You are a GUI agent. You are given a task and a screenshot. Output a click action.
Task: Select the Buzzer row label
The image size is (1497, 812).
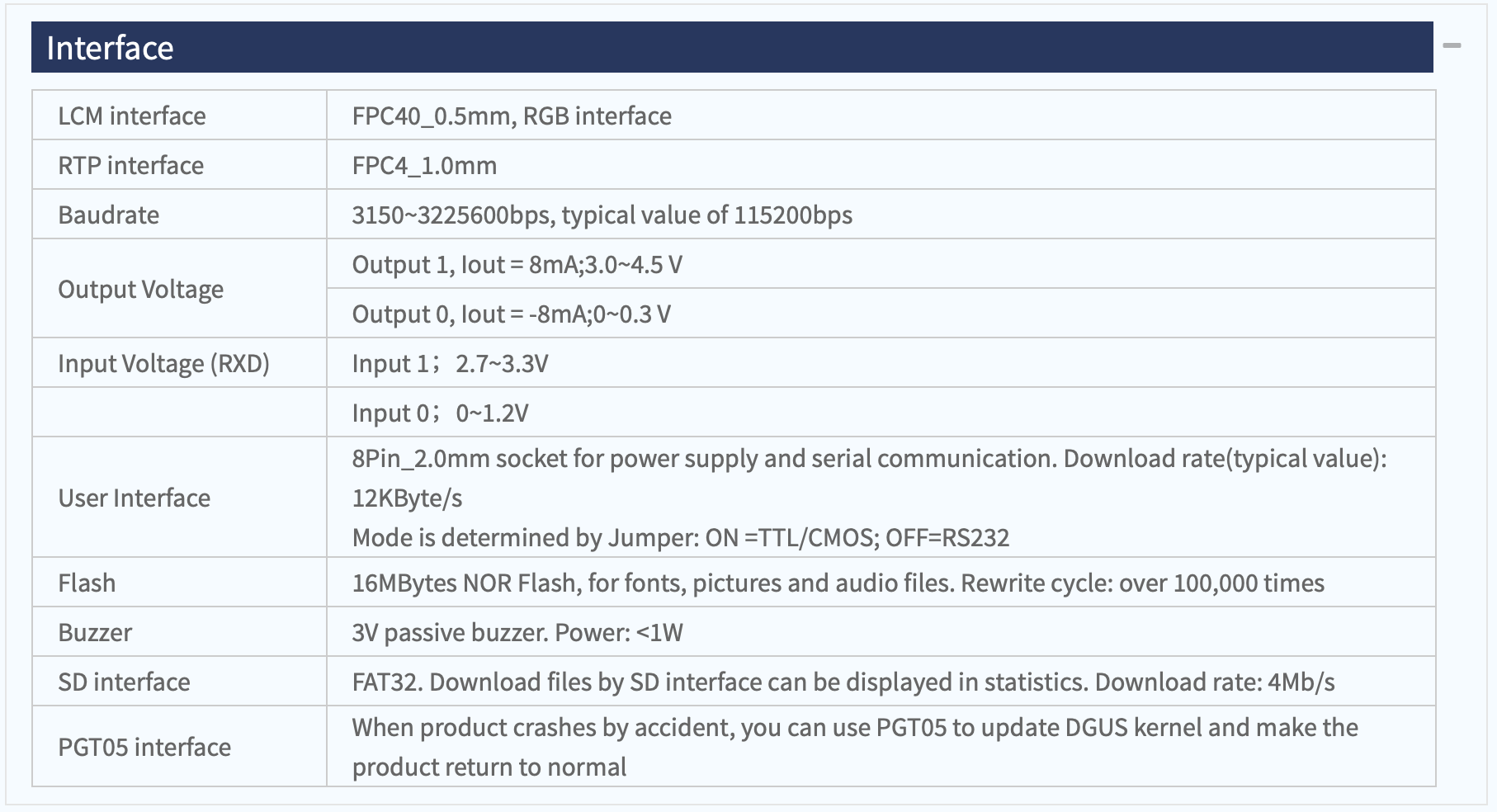pos(95,633)
